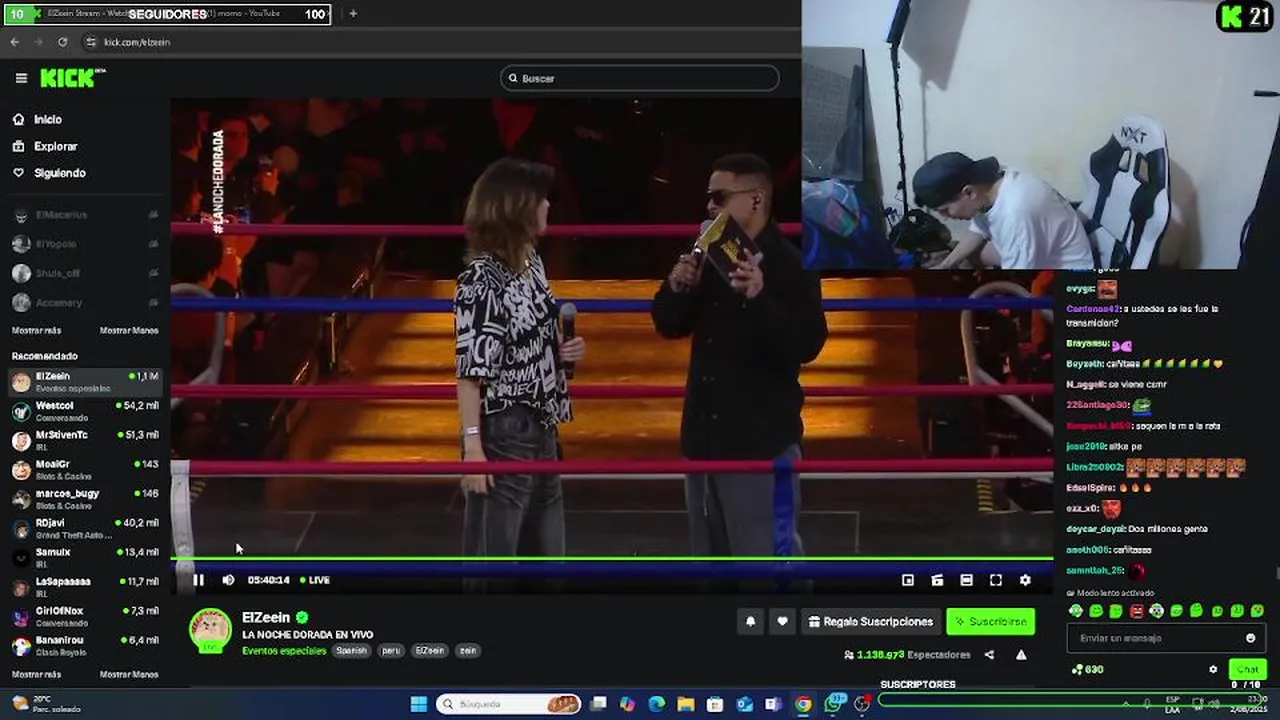The height and width of the screenshot is (720, 1280).
Task: Jump to LIVE in the player
Action: pos(315,580)
